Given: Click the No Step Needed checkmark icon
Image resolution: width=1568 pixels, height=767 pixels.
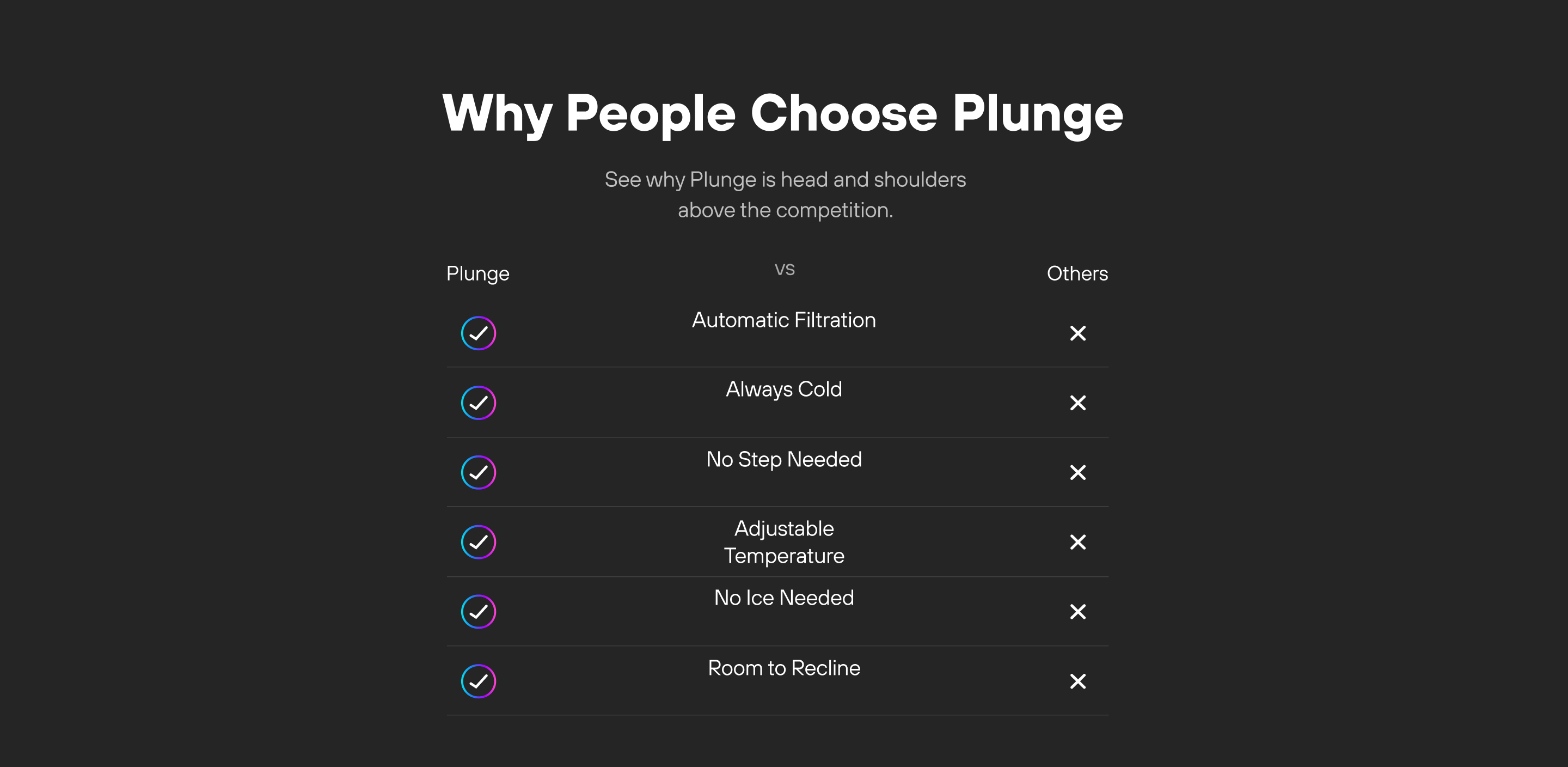Looking at the screenshot, I should [x=479, y=472].
